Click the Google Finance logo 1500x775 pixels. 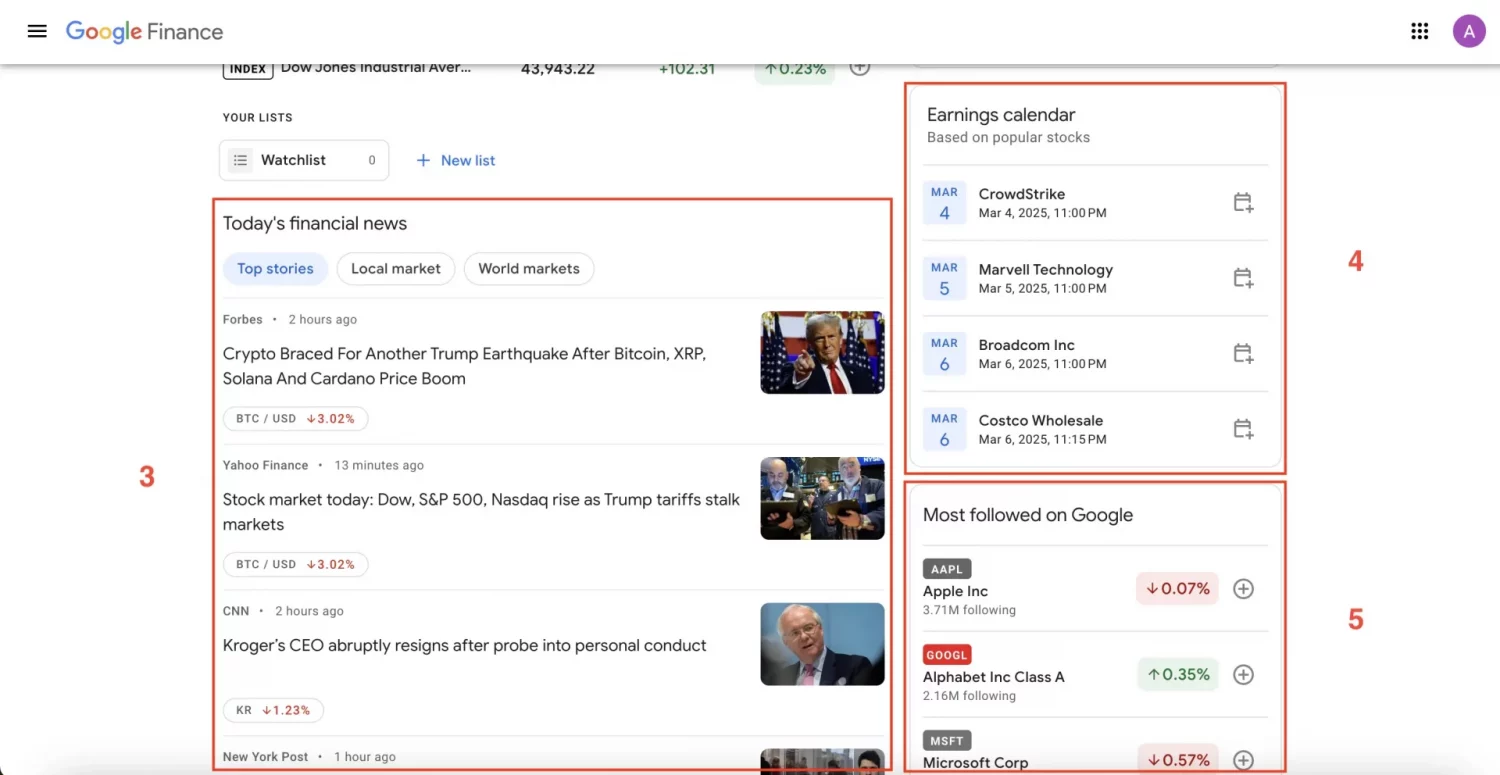point(145,32)
